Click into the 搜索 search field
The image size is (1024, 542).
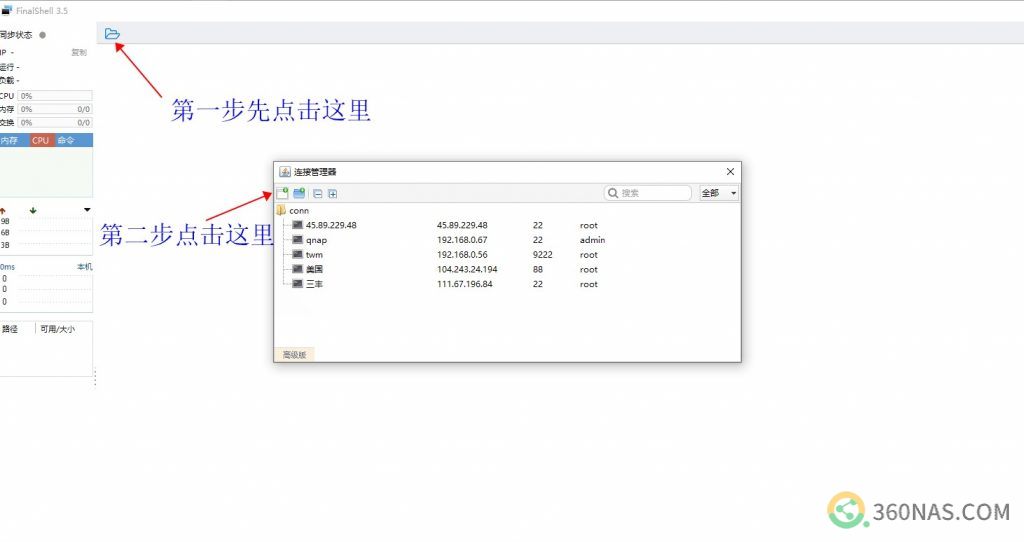[648, 193]
